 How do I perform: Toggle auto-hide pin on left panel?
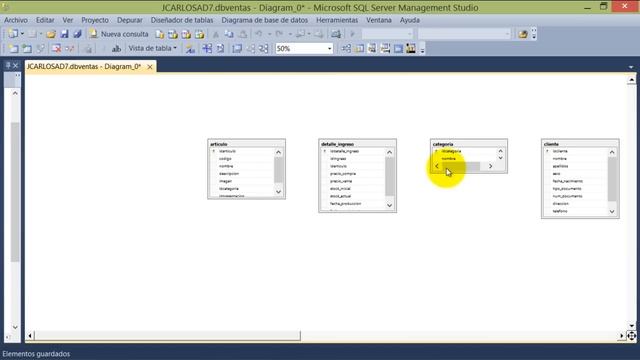7,65
